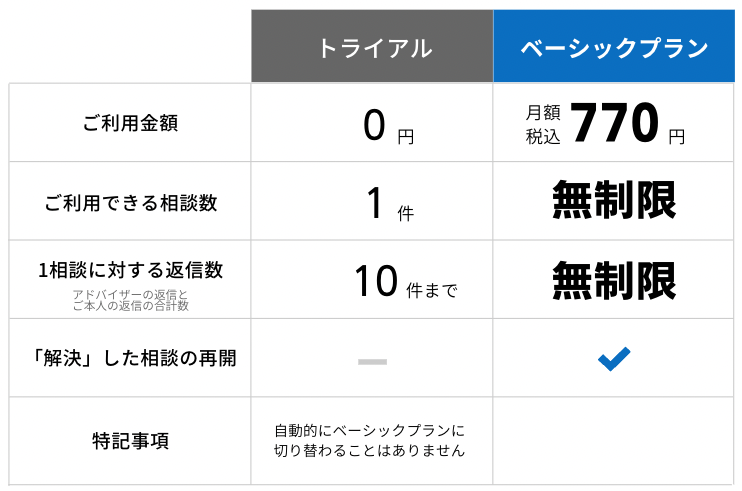The width and height of the screenshot is (742, 491).
Task: Click the blank top-left table cell
Action: (x=130, y=47)
